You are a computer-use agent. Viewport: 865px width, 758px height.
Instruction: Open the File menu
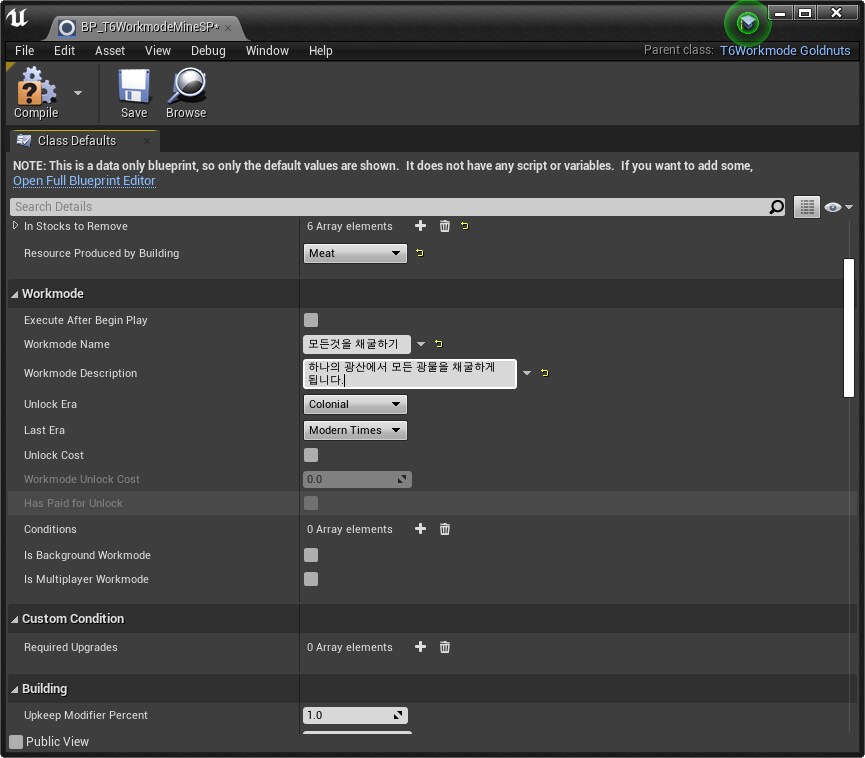(24, 51)
